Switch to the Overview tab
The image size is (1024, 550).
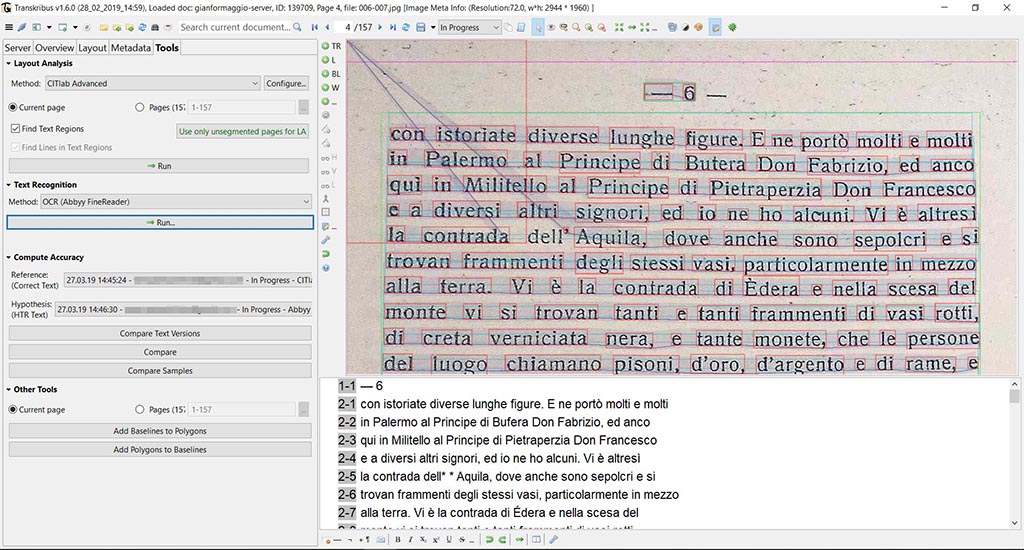pos(54,48)
